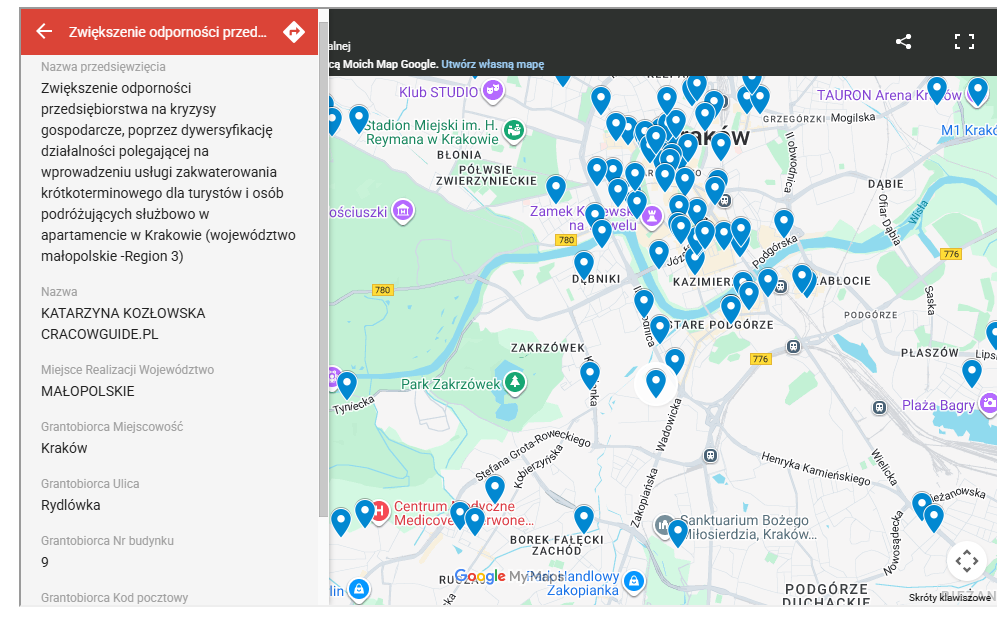The width and height of the screenshot is (997, 617).
Task: Click the back arrow in the red header
Action: click(44, 32)
